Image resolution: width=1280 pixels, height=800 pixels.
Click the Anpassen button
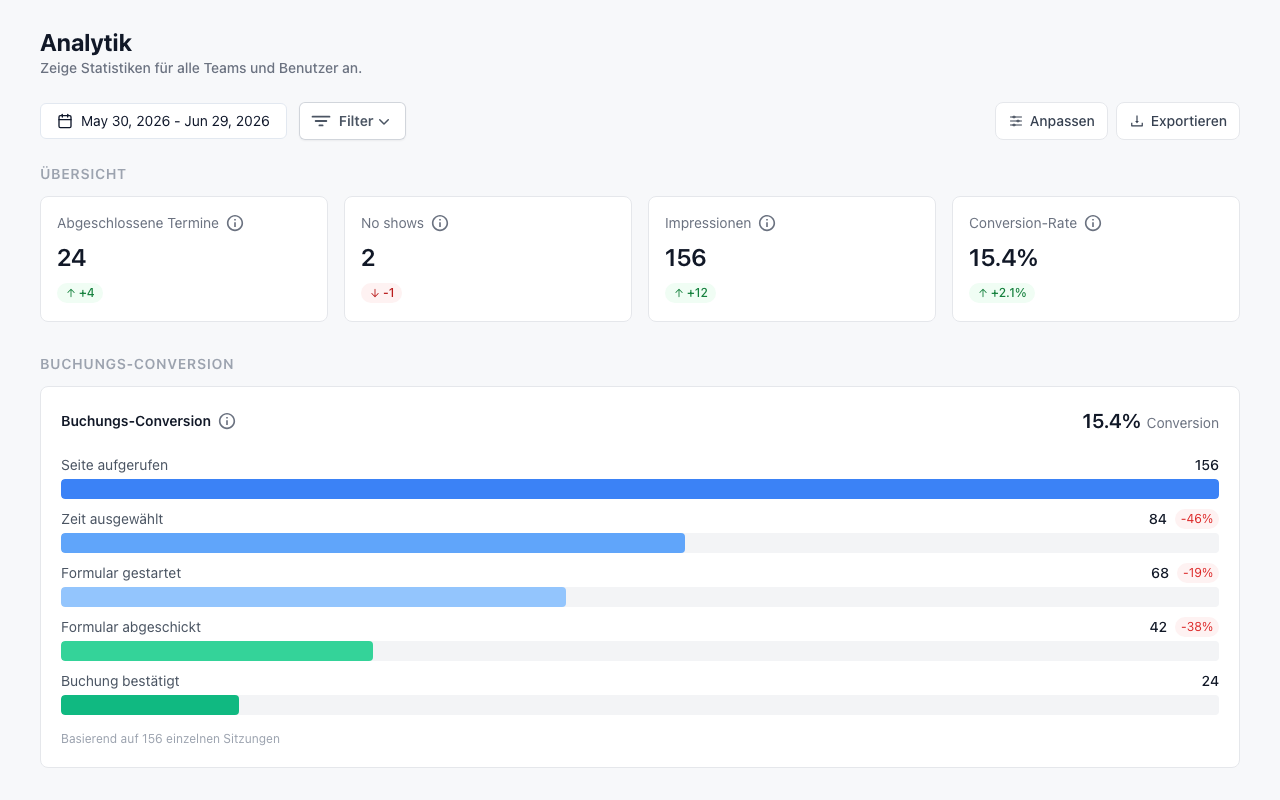[x=1051, y=121]
